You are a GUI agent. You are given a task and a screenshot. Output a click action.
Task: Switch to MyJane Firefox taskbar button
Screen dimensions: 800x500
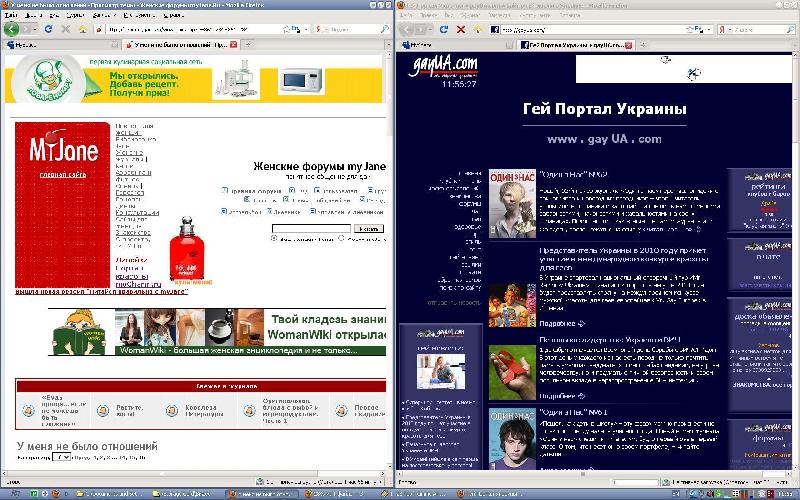(x=263, y=494)
